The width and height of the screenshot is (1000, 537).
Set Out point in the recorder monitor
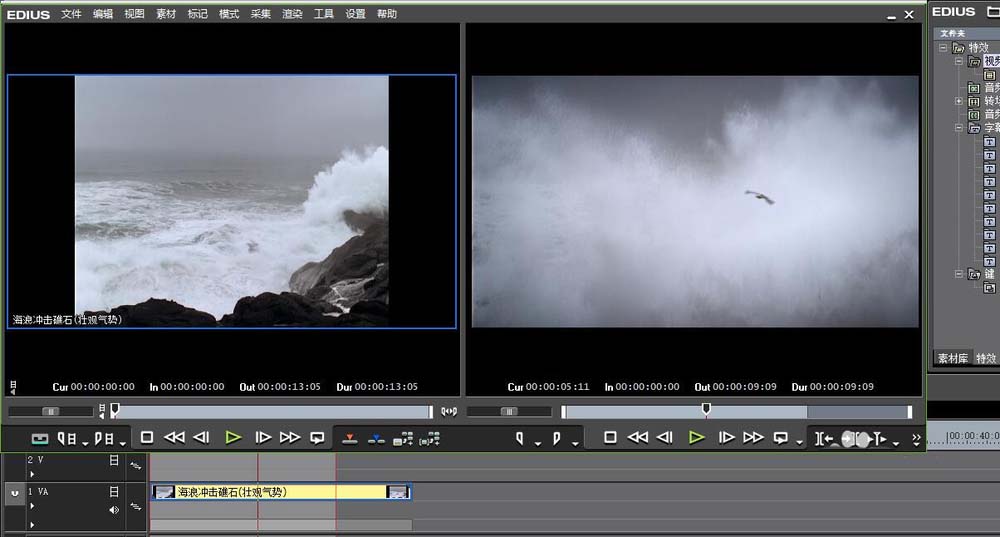click(x=557, y=439)
